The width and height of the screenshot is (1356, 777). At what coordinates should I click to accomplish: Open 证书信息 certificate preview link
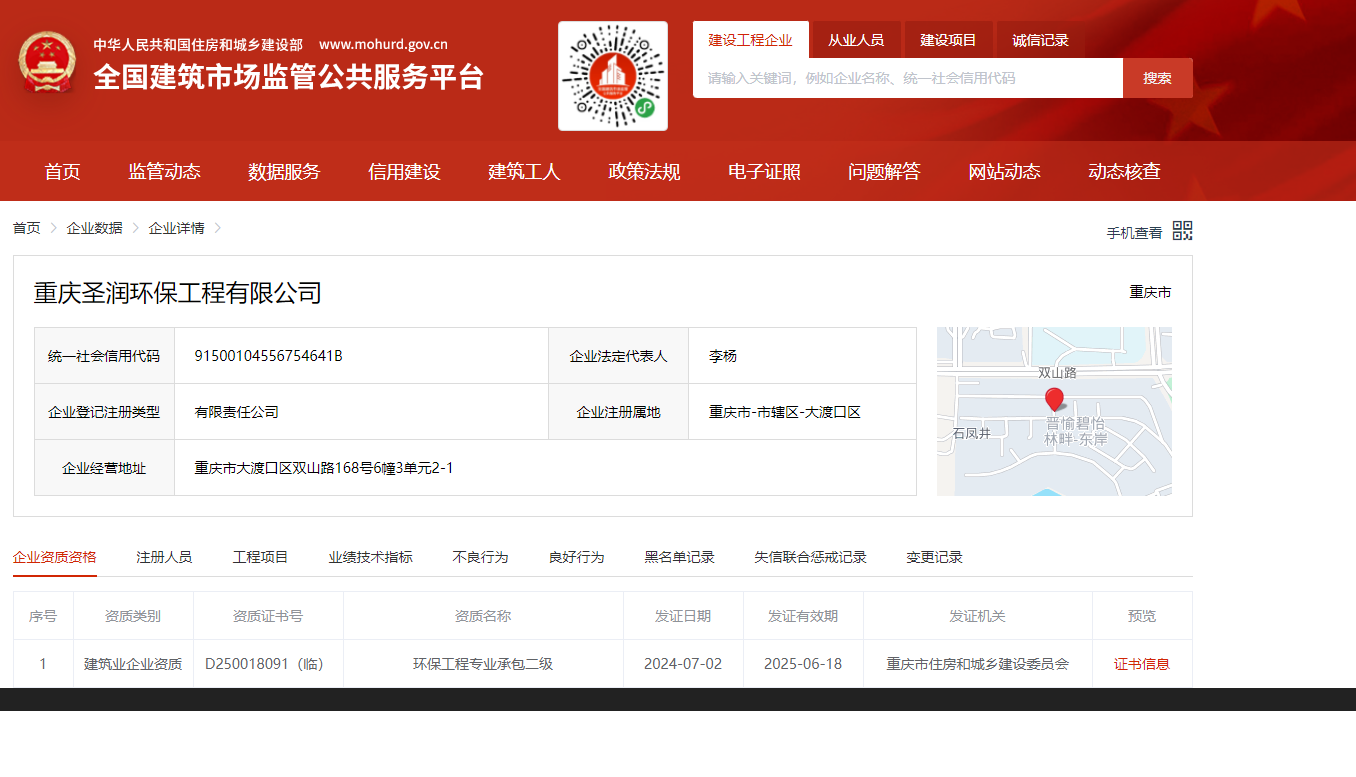tap(1141, 664)
